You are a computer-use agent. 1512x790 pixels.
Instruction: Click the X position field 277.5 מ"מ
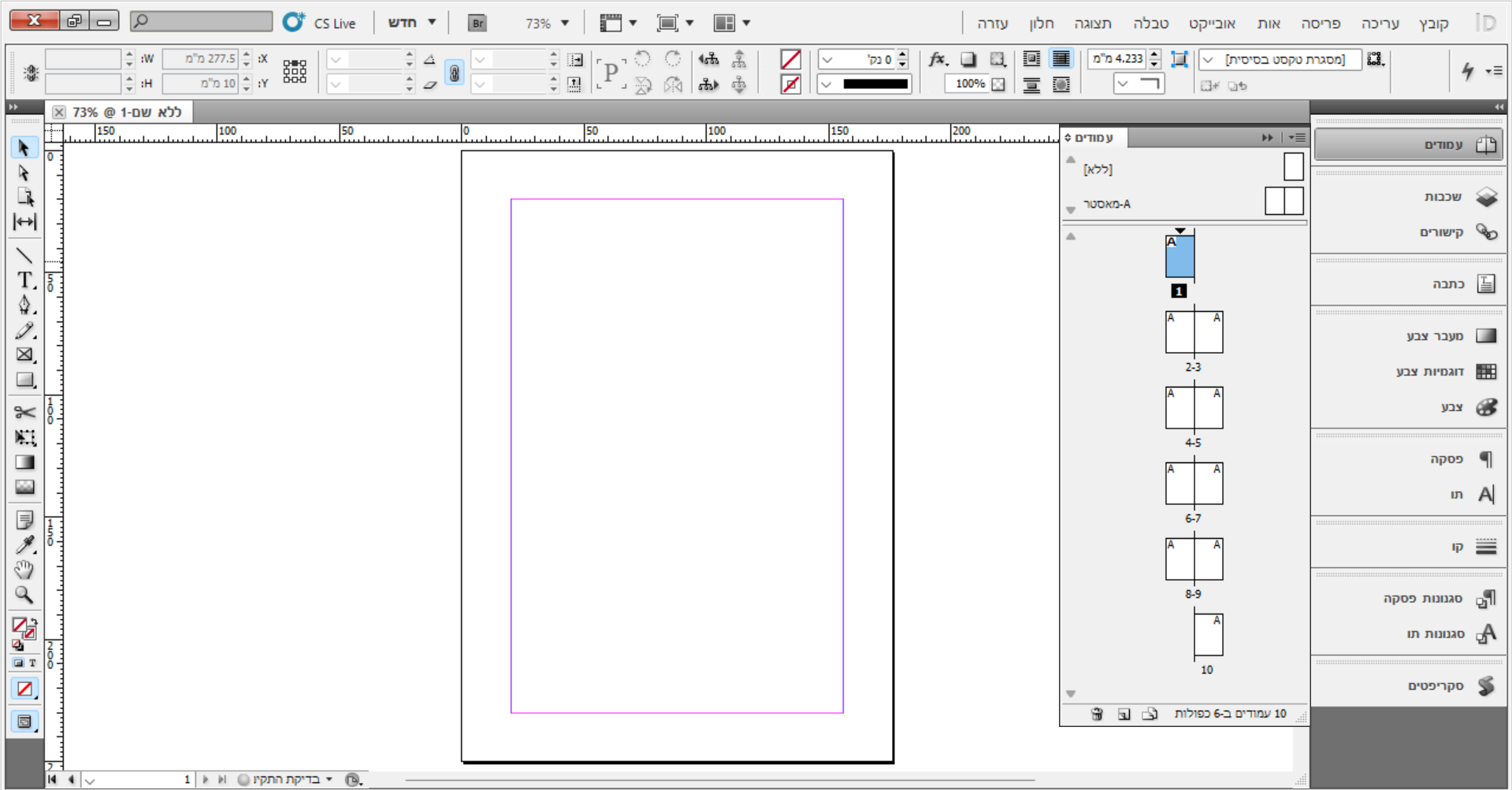point(200,59)
